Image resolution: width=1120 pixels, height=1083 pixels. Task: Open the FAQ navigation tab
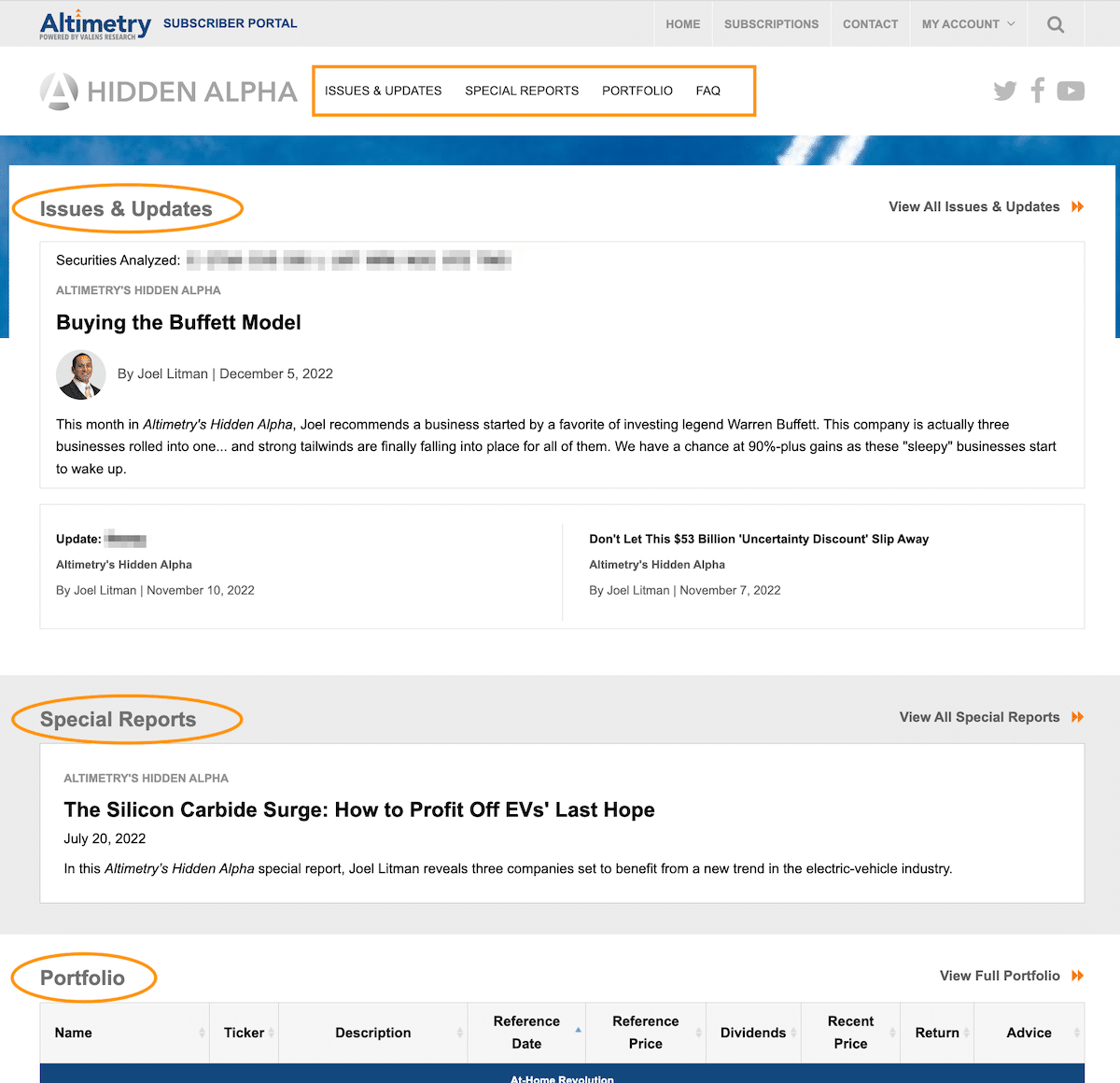coord(707,91)
